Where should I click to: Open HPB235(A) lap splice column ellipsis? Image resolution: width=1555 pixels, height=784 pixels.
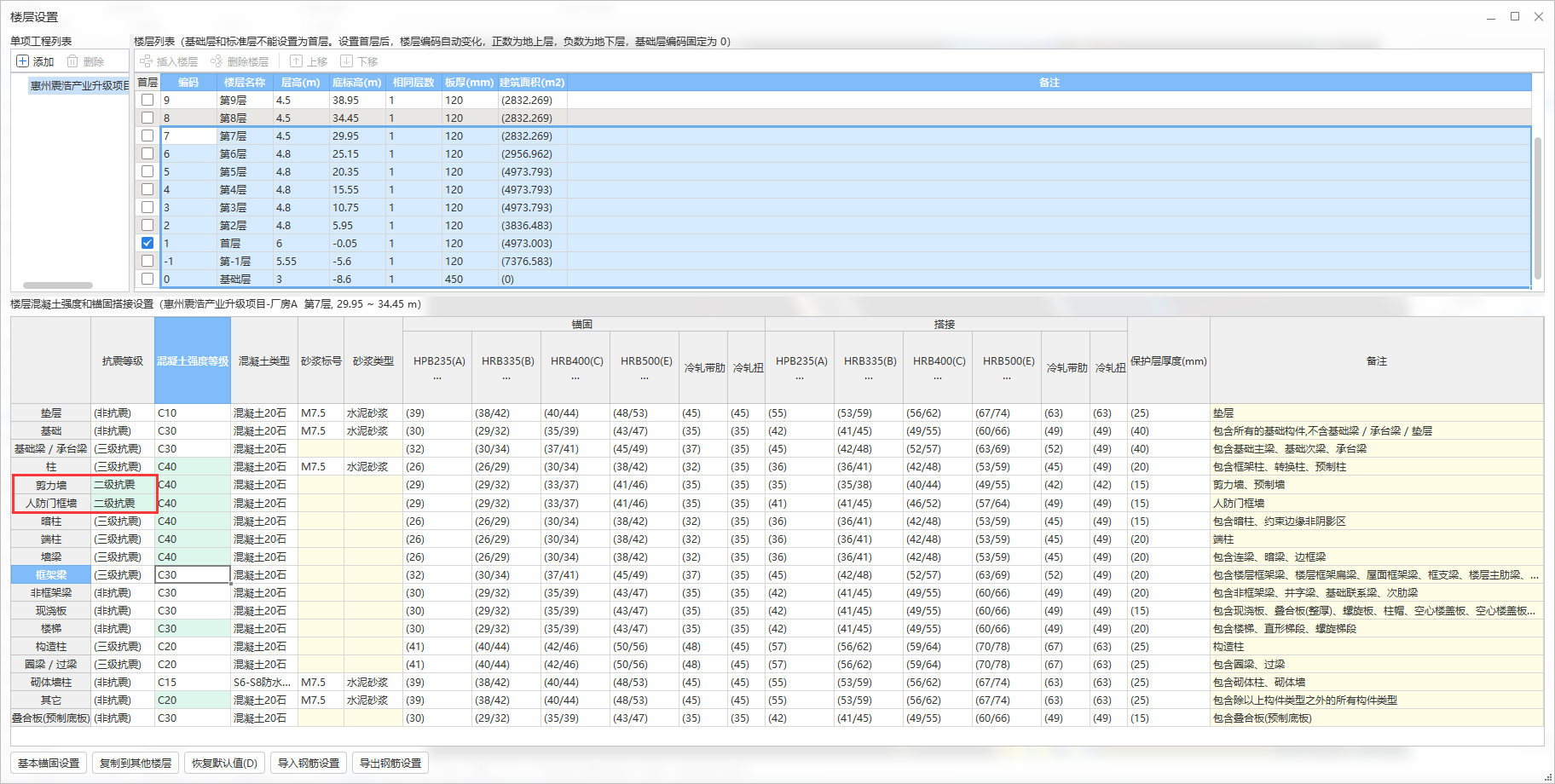click(x=800, y=378)
